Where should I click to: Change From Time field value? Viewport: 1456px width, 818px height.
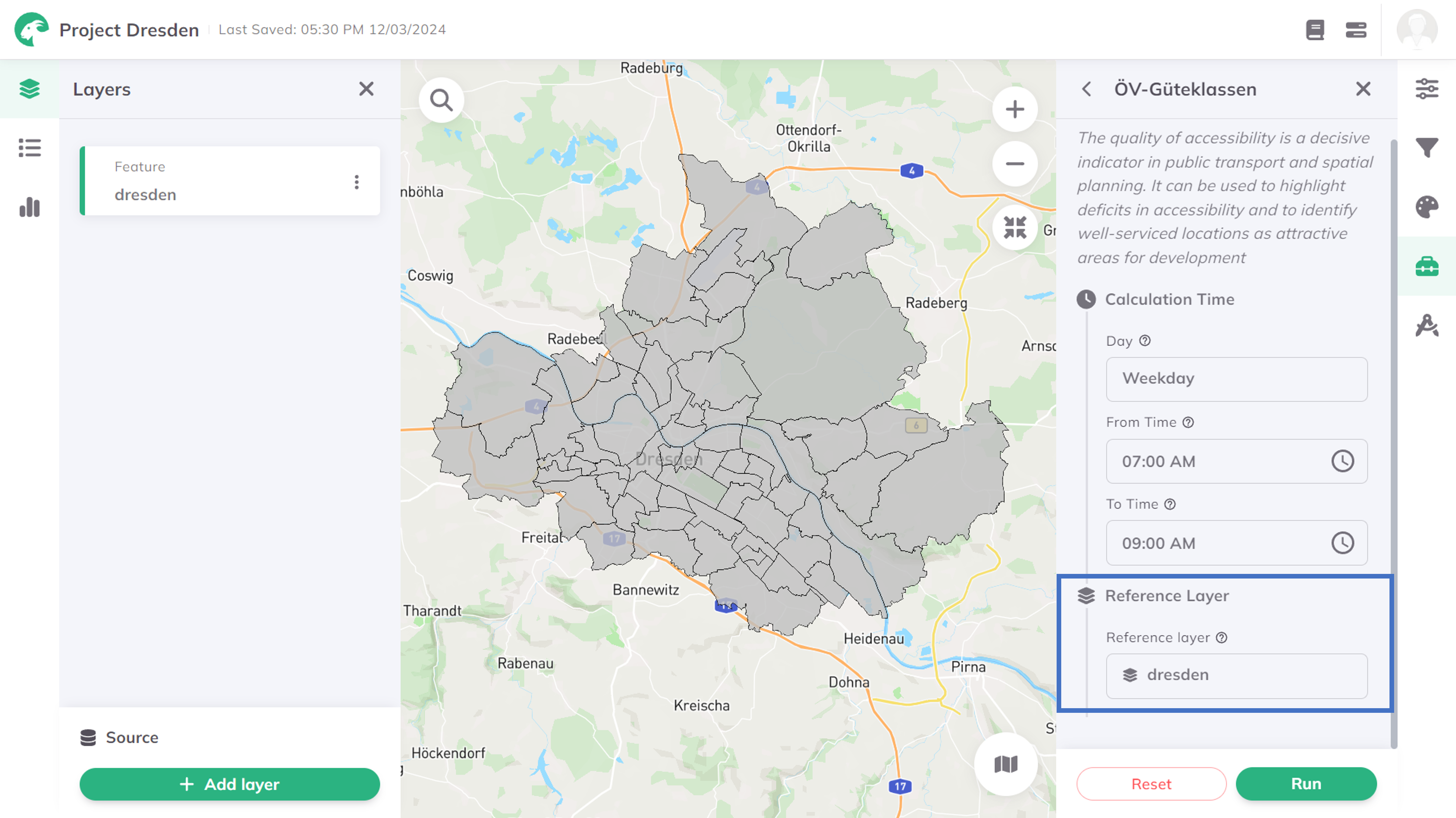[x=1237, y=461]
